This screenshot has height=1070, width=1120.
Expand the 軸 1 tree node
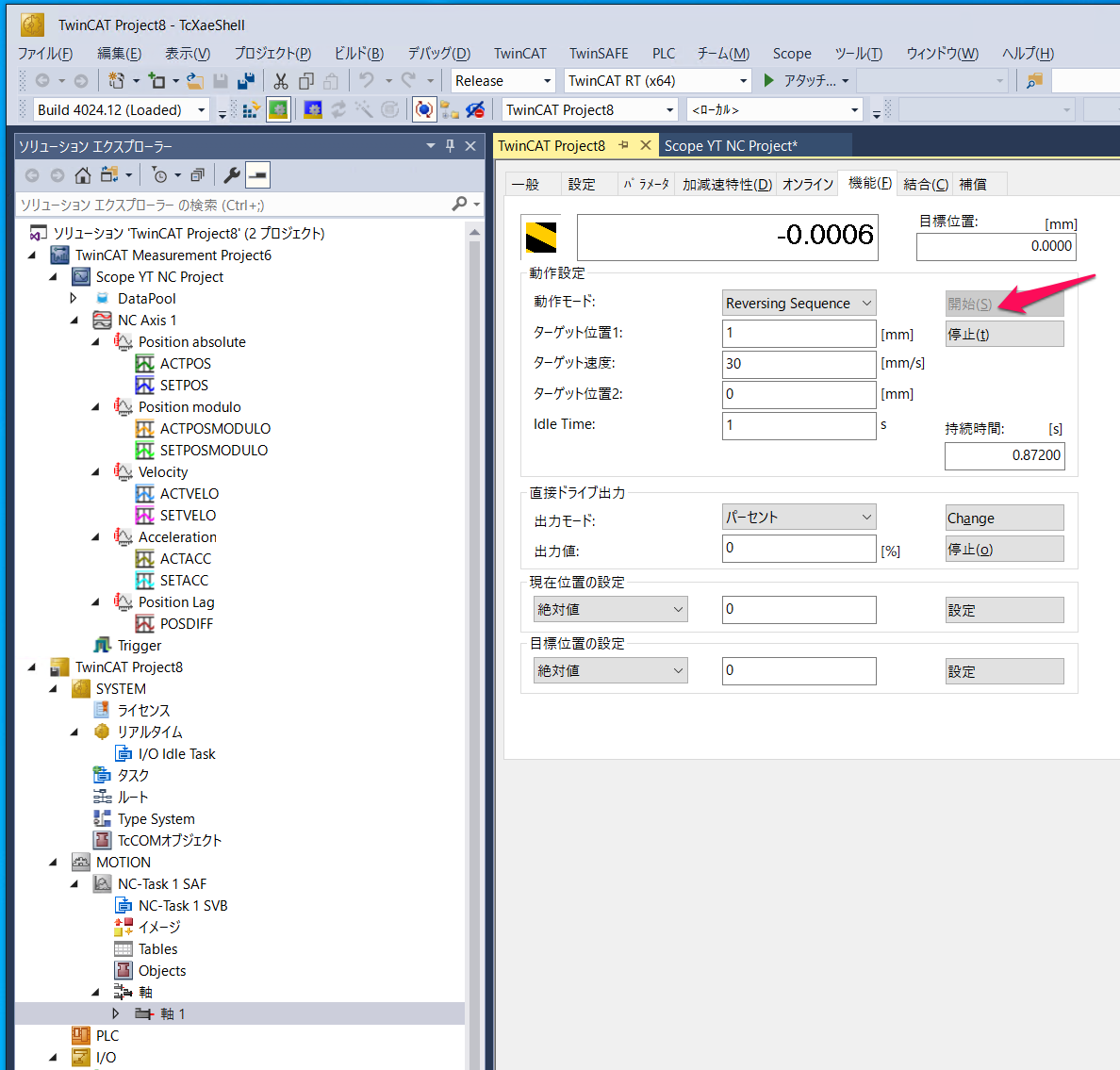point(116,1013)
